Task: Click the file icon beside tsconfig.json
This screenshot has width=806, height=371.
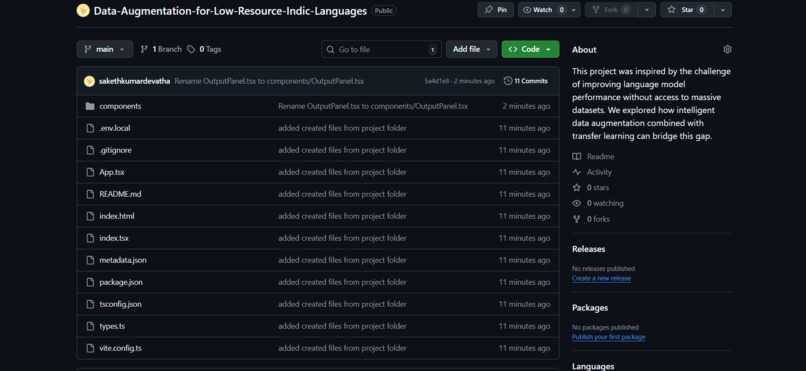Action: tap(90, 304)
